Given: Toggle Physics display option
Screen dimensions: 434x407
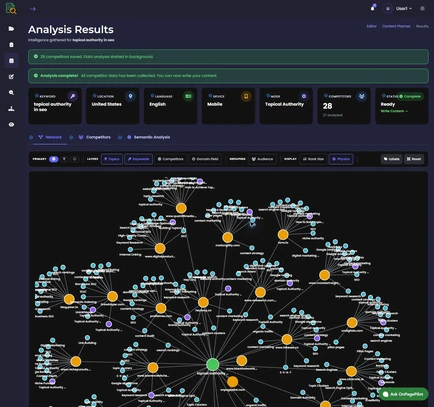Looking at the screenshot, I should click(x=341, y=159).
